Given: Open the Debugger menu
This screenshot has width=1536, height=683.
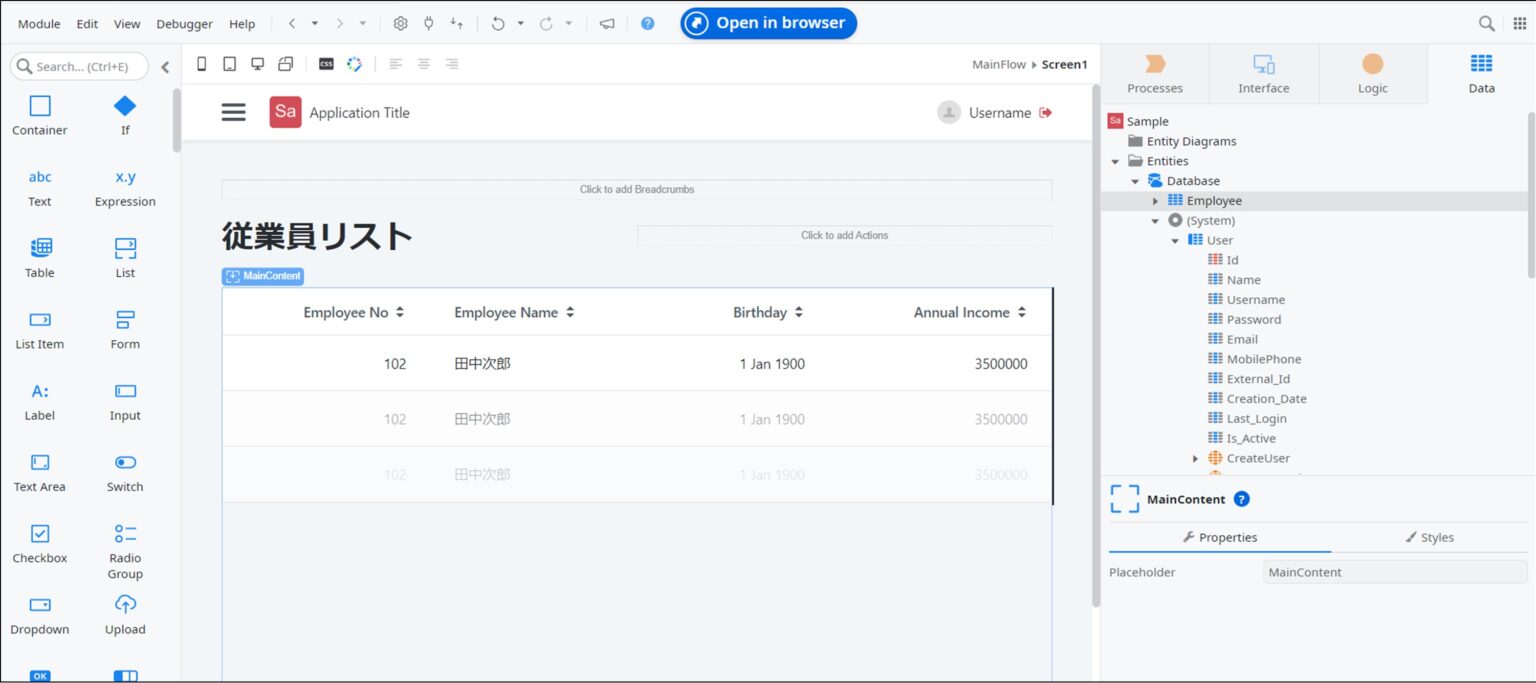Looking at the screenshot, I should pyautogui.click(x=184, y=23).
